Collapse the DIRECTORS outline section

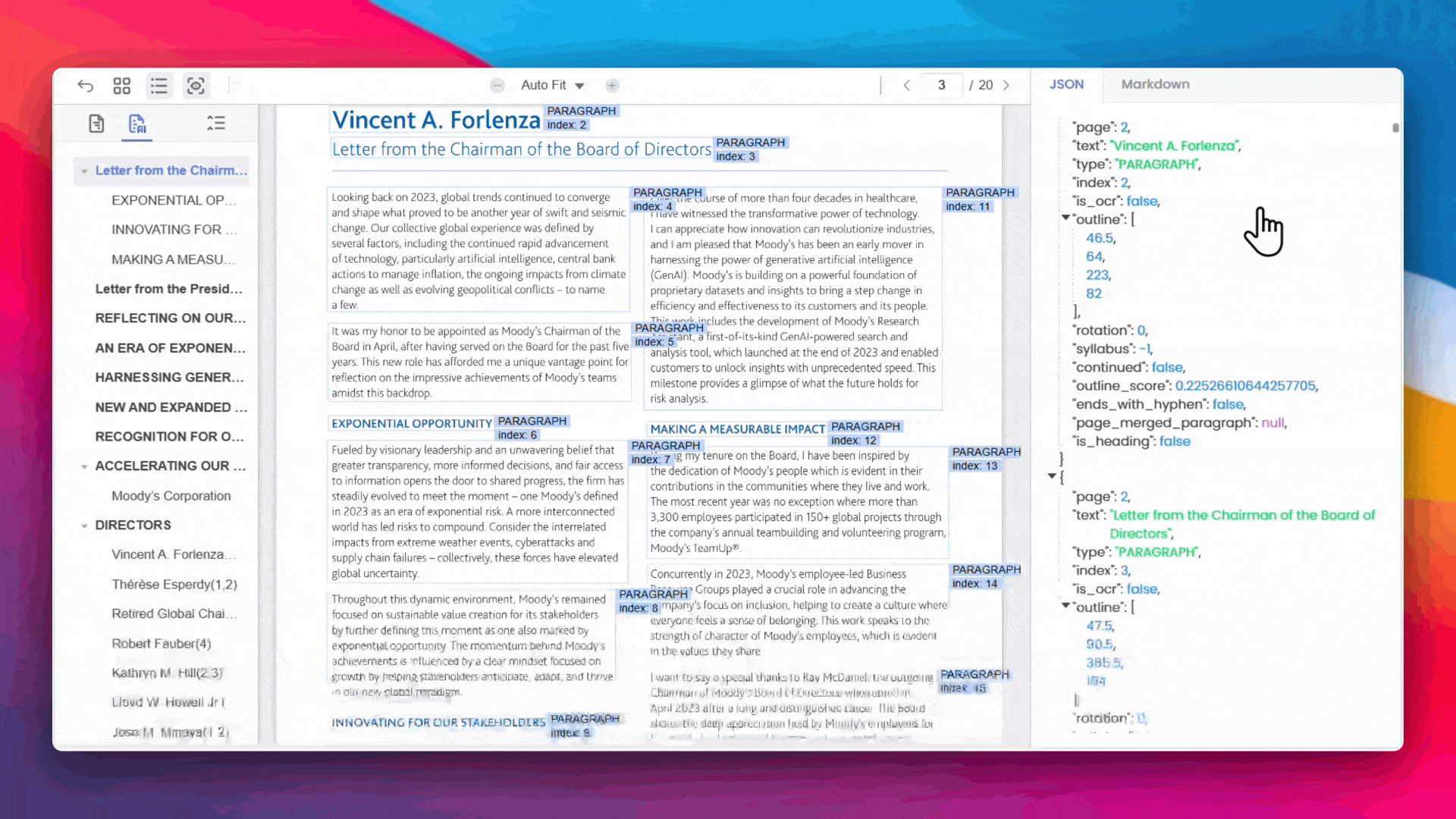point(84,526)
